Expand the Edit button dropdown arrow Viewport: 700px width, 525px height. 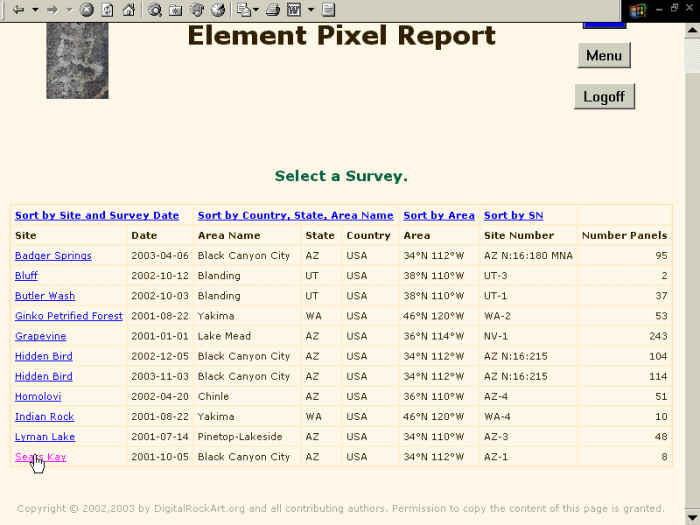pyautogui.click(x=310, y=10)
